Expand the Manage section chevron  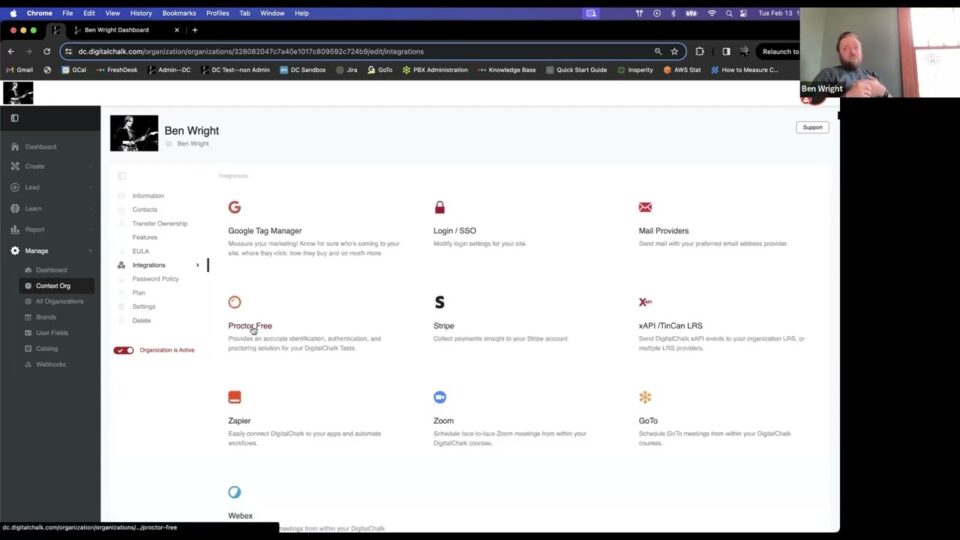click(91, 251)
